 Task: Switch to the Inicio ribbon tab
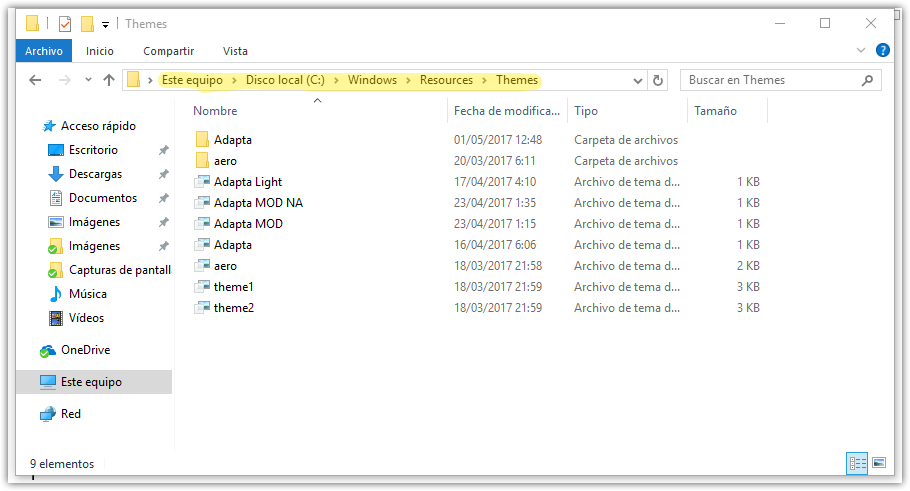(100, 51)
